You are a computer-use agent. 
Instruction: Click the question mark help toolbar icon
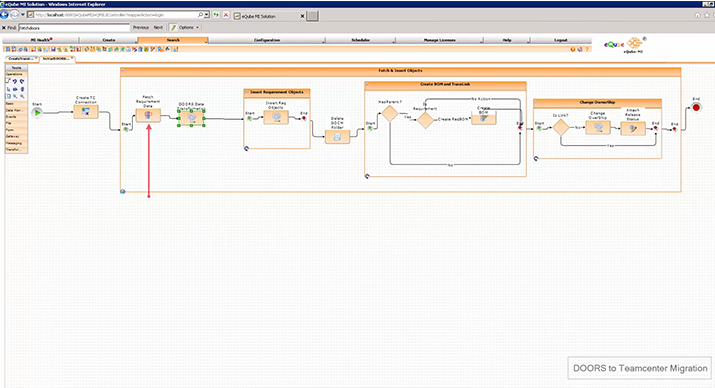click(587, 49)
